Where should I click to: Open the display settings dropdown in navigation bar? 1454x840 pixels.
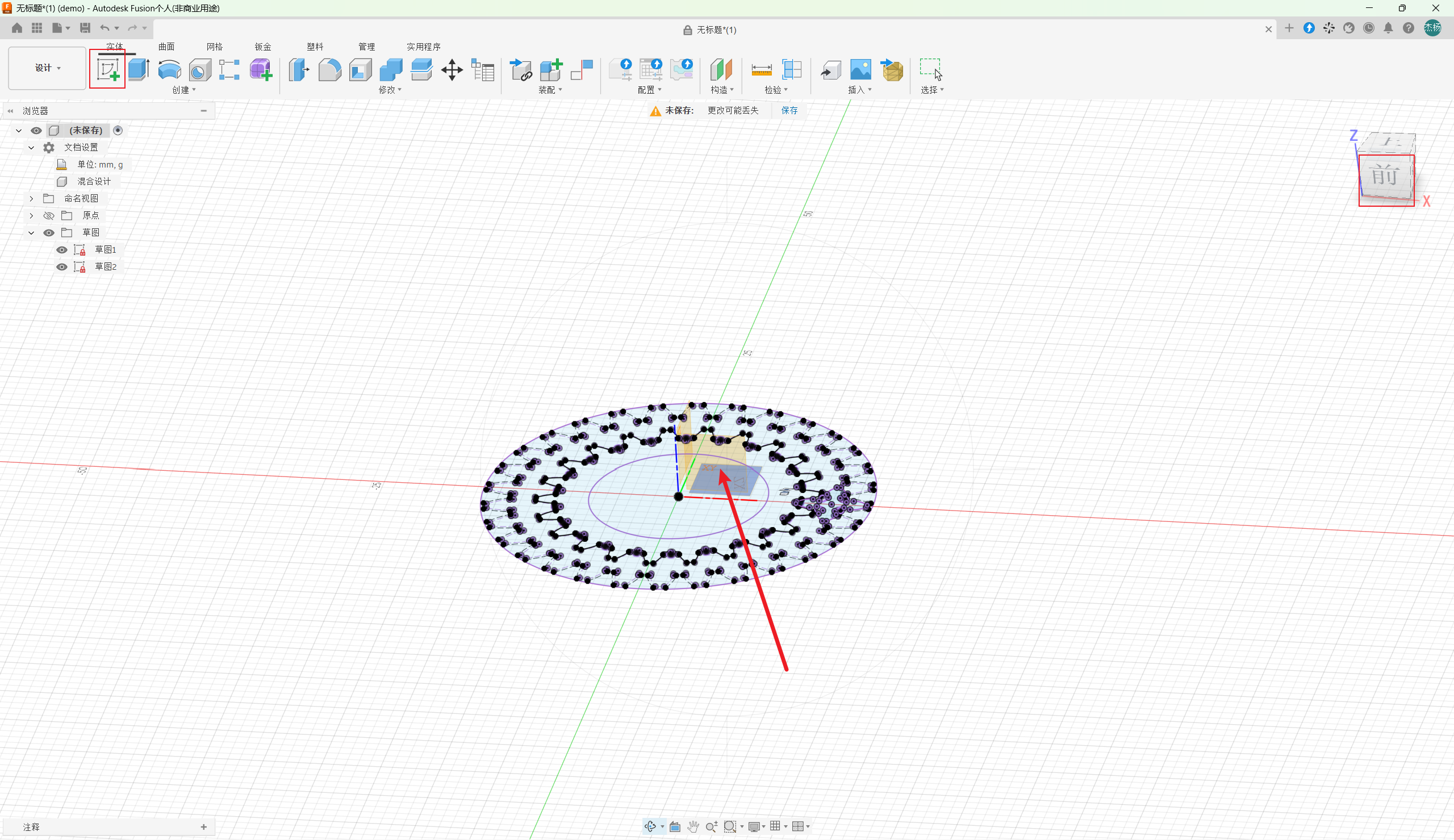756,826
